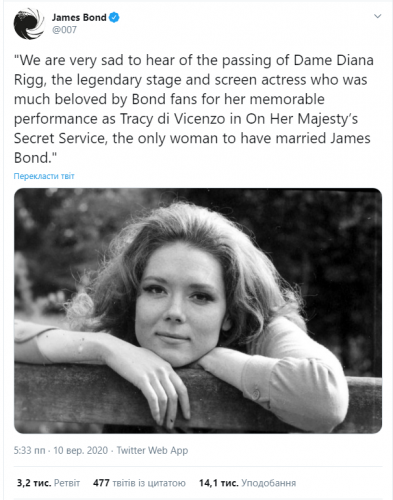Screen dimensions: 393x500
Task: Click the James Bond profile avatar
Action: pyautogui.click(x=29, y=24)
